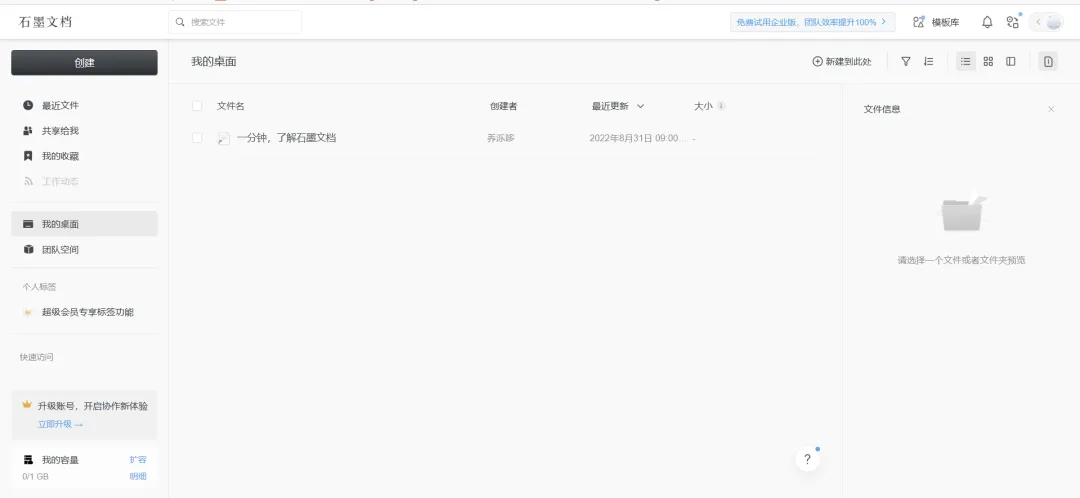This screenshot has width=1080, height=498.
Task: Tick the select-all checkbox in header
Action: pos(197,106)
